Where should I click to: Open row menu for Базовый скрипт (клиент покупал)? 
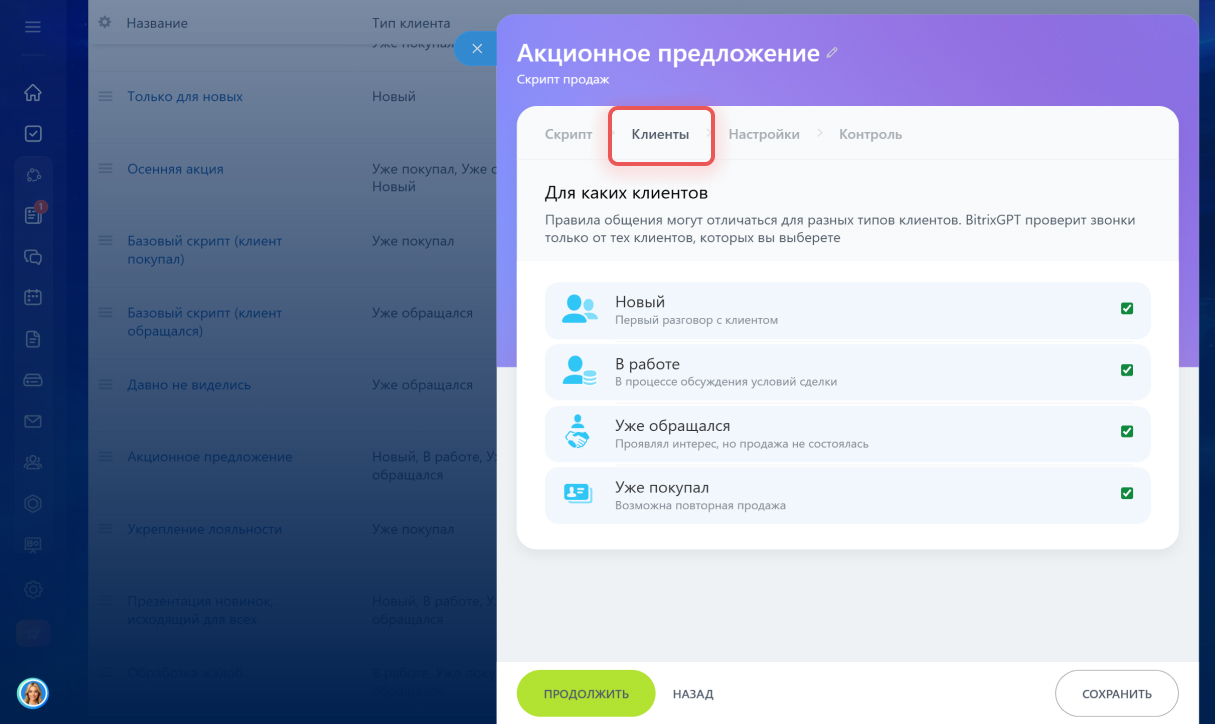click(x=104, y=241)
